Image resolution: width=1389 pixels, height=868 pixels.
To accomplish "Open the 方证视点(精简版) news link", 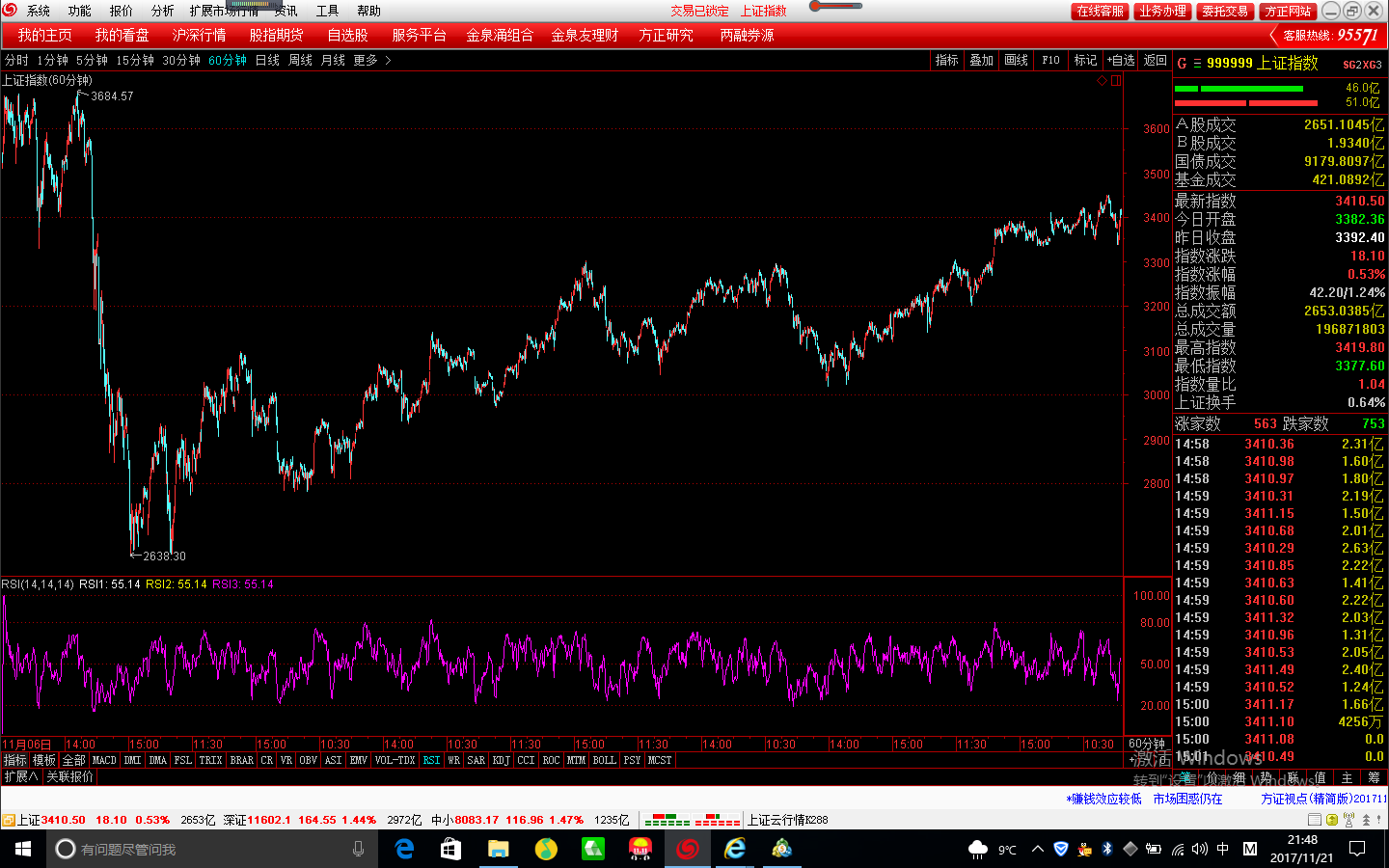I will [1323, 799].
